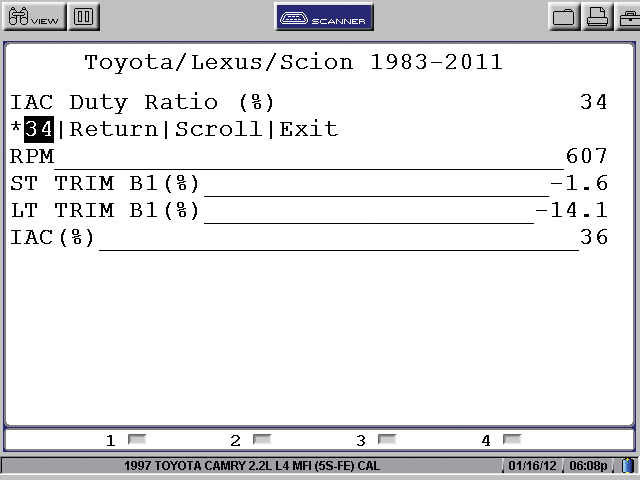Click the IAC Duty Ratio (%) label

[142, 102]
